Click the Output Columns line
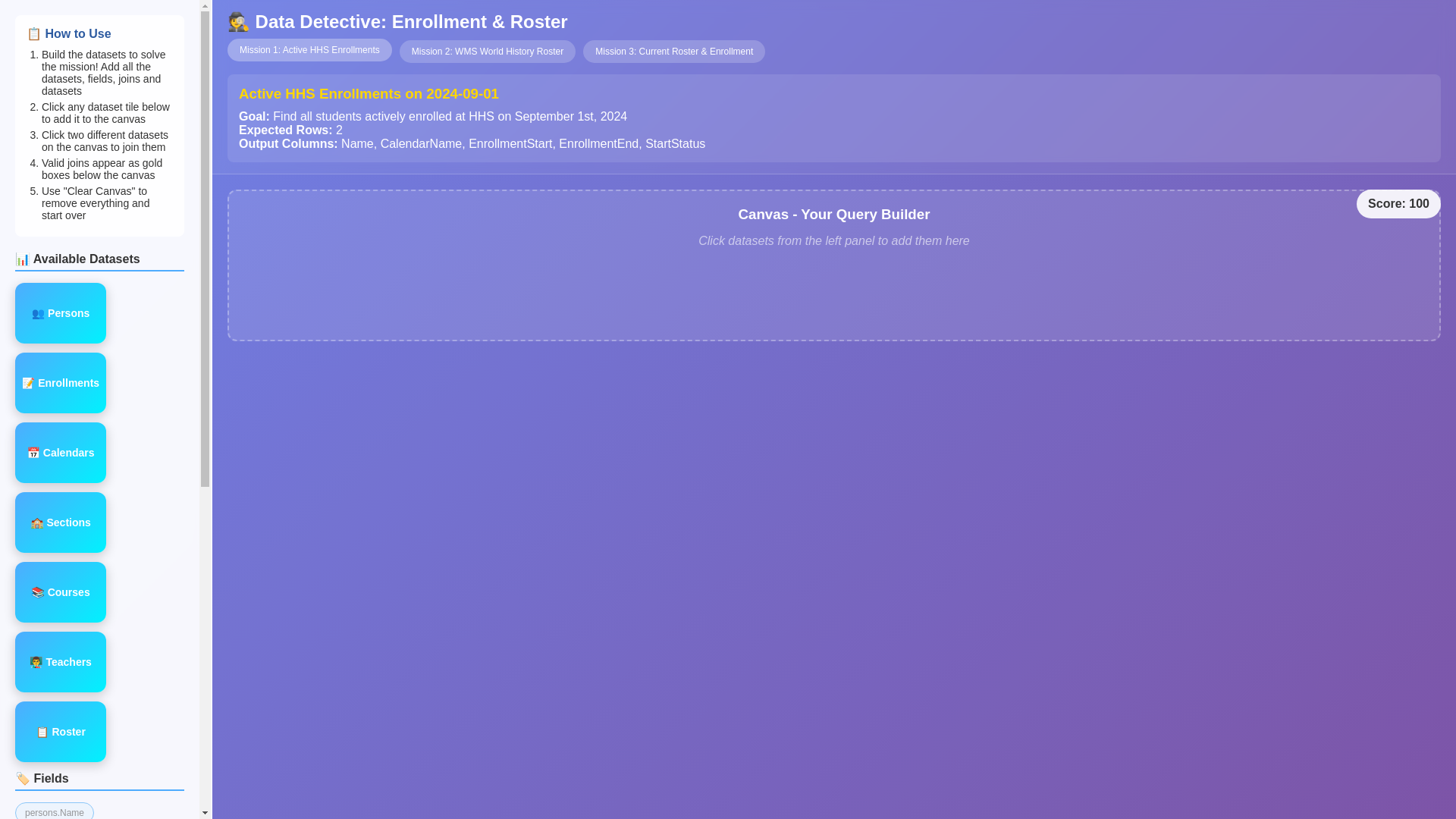This screenshot has height=819, width=1456. (472, 144)
